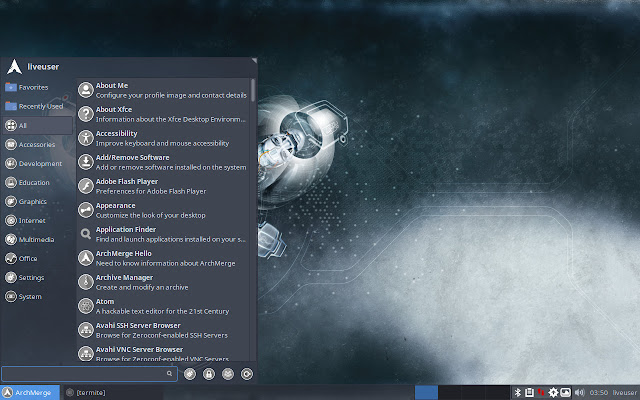The height and width of the screenshot is (400, 640).
Task: Open Adobe Flash Player preferences
Action: (x=163, y=186)
